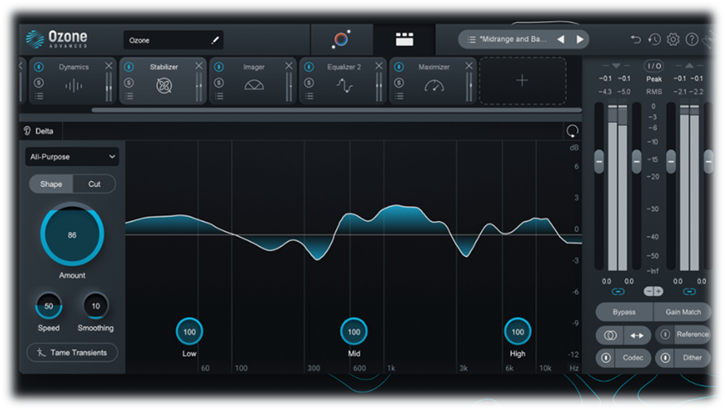725x410 pixels.
Task: Click the Tame Transients figure icon
Action: tap(41, 353)
